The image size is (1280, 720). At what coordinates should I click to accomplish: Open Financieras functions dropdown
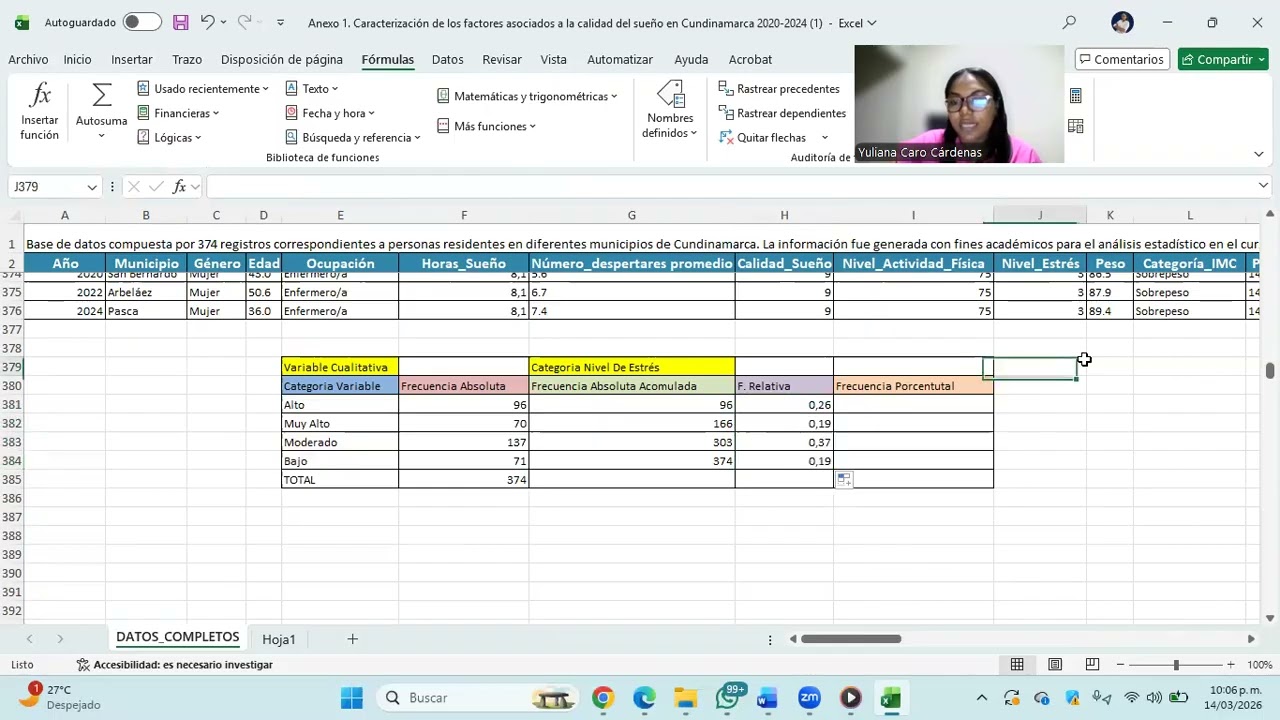pyautogui.click(x=178, y=113)
